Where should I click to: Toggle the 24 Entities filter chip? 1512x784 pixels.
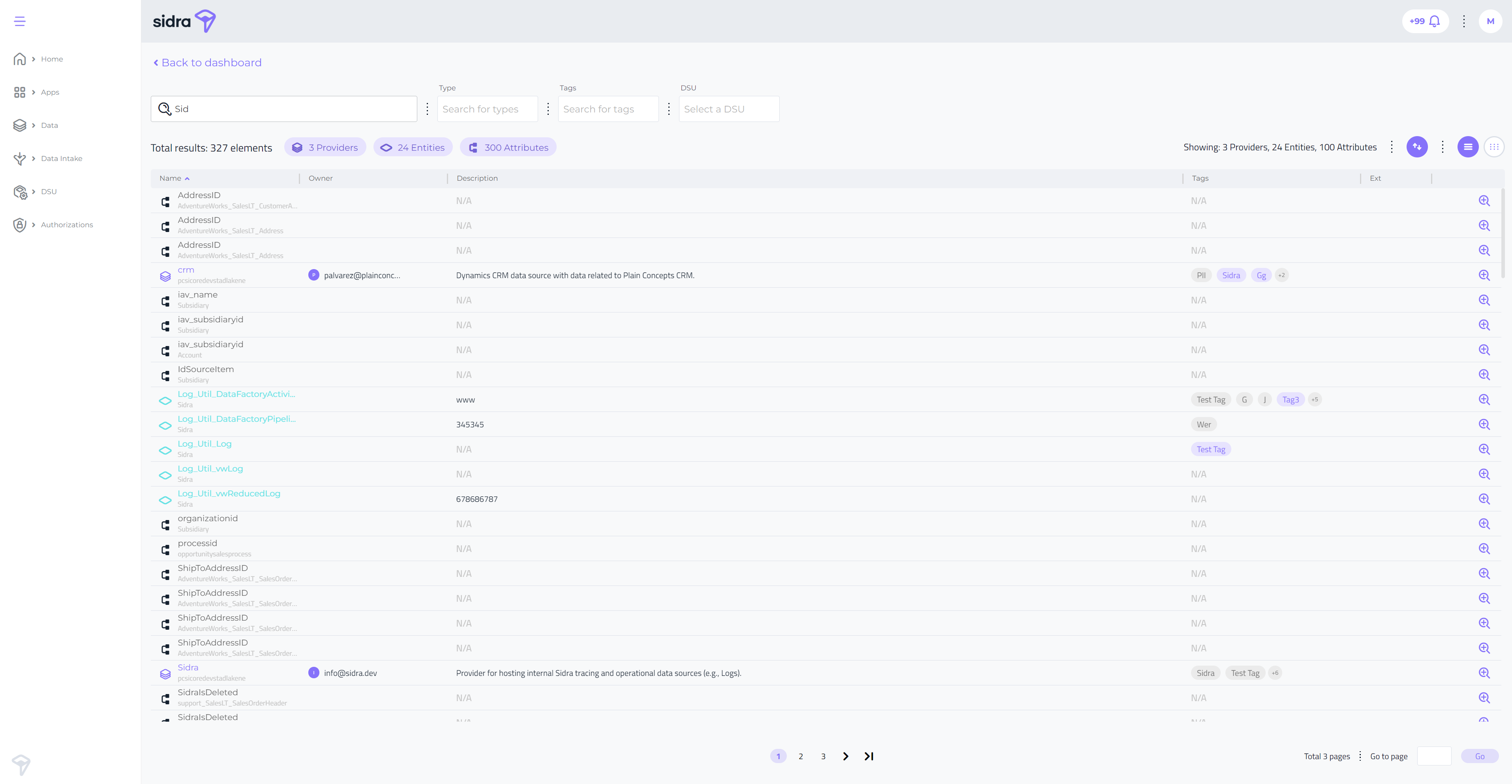point(413,147)
